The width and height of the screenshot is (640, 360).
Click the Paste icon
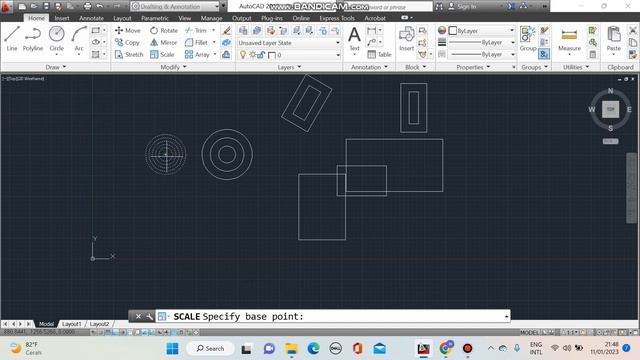point(613,39)
